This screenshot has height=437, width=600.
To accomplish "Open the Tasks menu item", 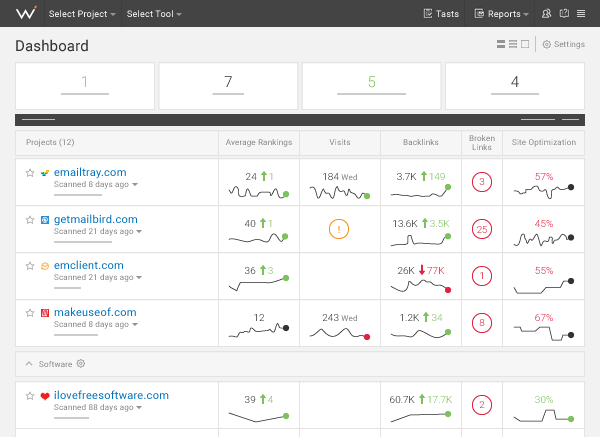I will click(441, 14).
